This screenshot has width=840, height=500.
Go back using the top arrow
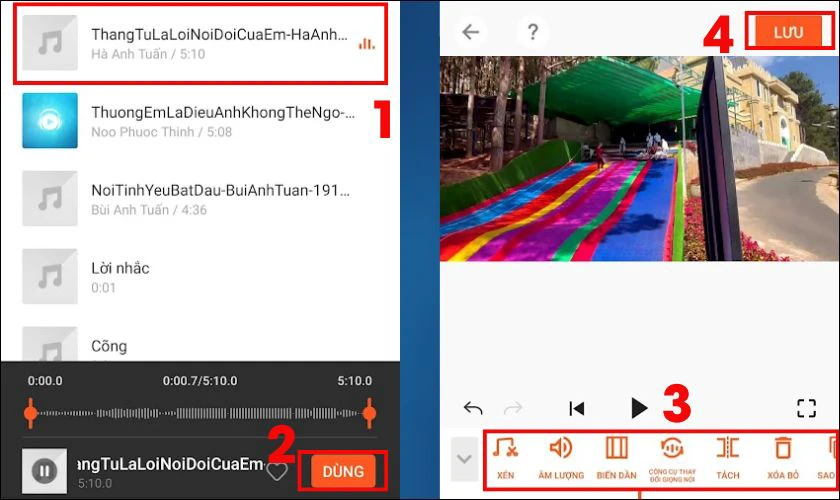[x=470, y=32]
